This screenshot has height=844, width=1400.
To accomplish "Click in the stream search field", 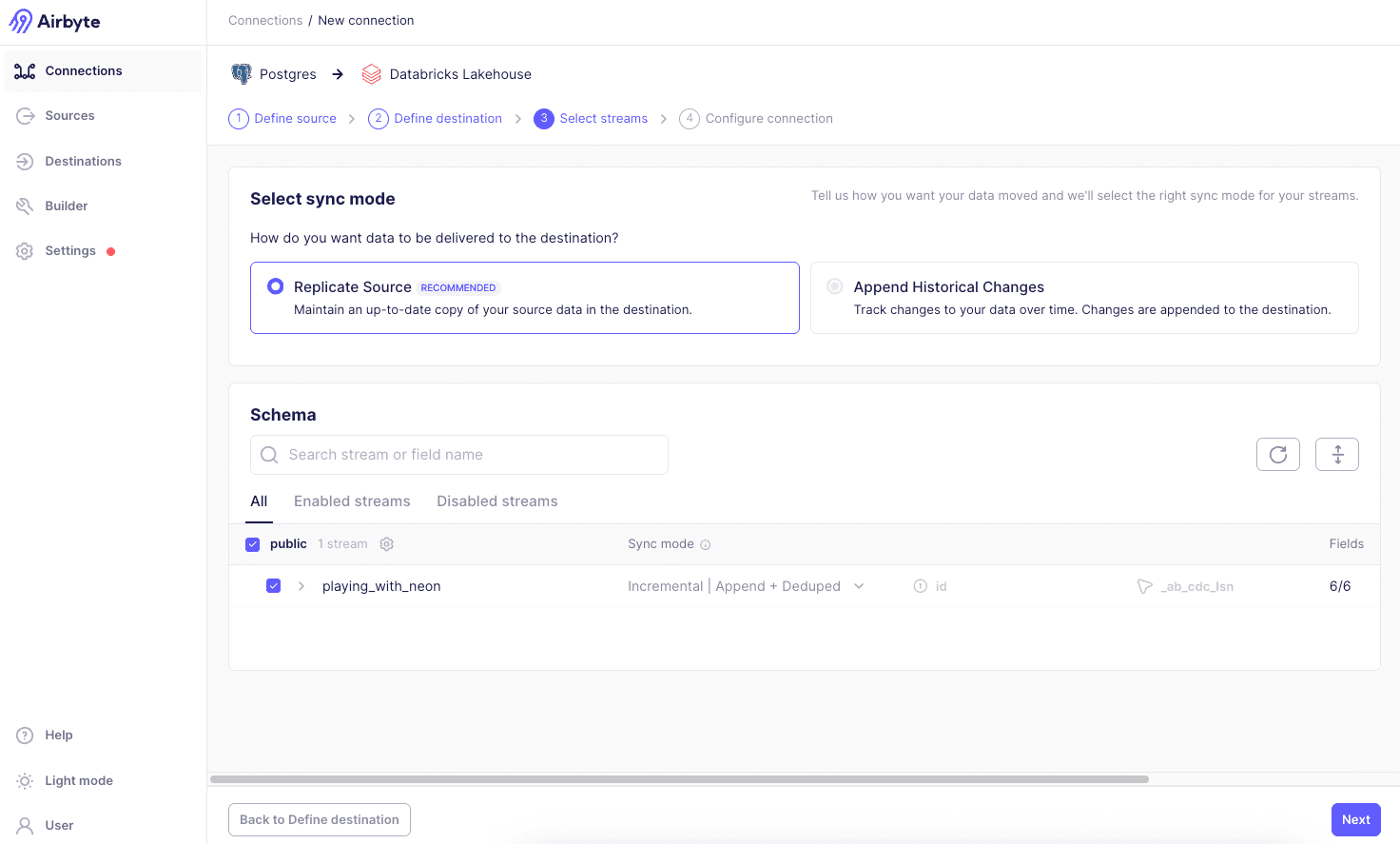I will pos(458,455).
